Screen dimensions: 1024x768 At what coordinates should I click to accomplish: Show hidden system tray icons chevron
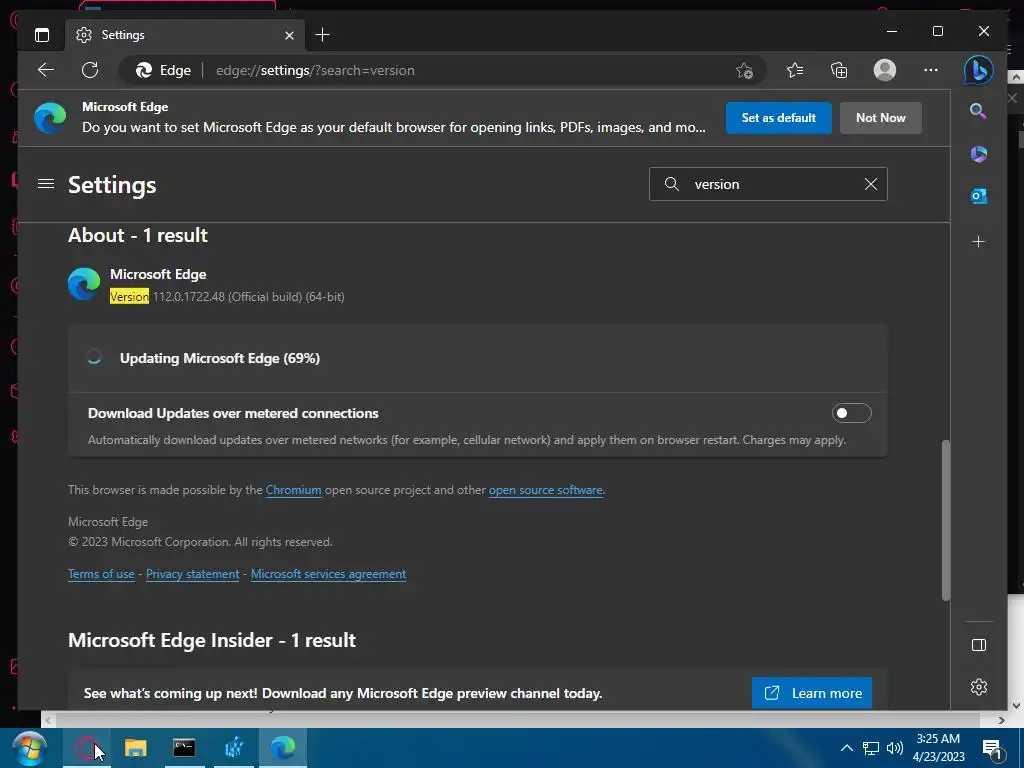coord(846,748)
